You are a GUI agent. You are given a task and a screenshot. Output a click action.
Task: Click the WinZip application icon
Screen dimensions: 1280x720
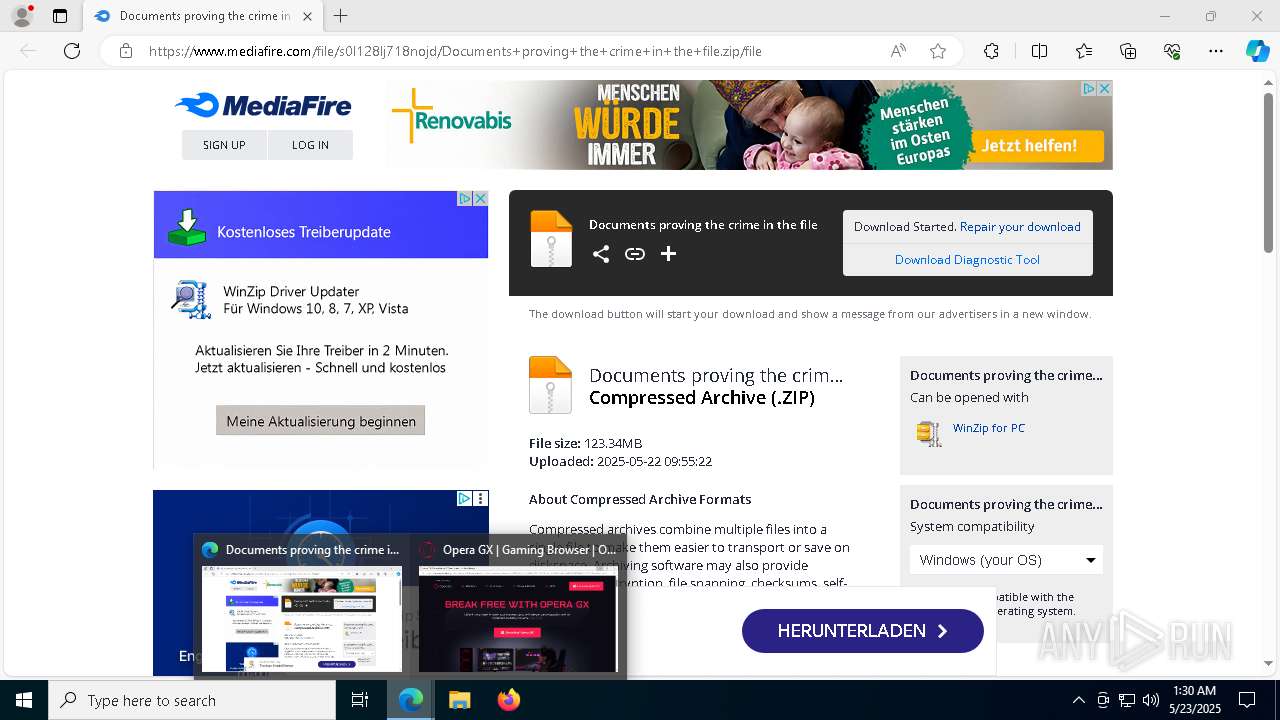pyautogui.click(x=929, y=433)
